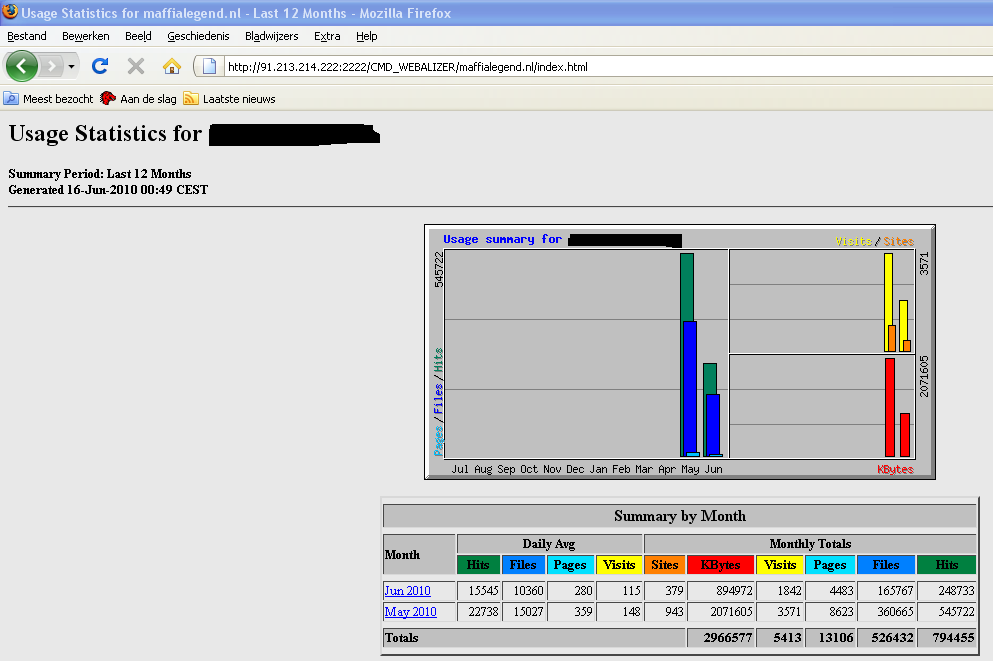The width and height of the screenshot is (993, 661).
Task: Open the May 2010 statistics link
Action: (x=410, y=612)
